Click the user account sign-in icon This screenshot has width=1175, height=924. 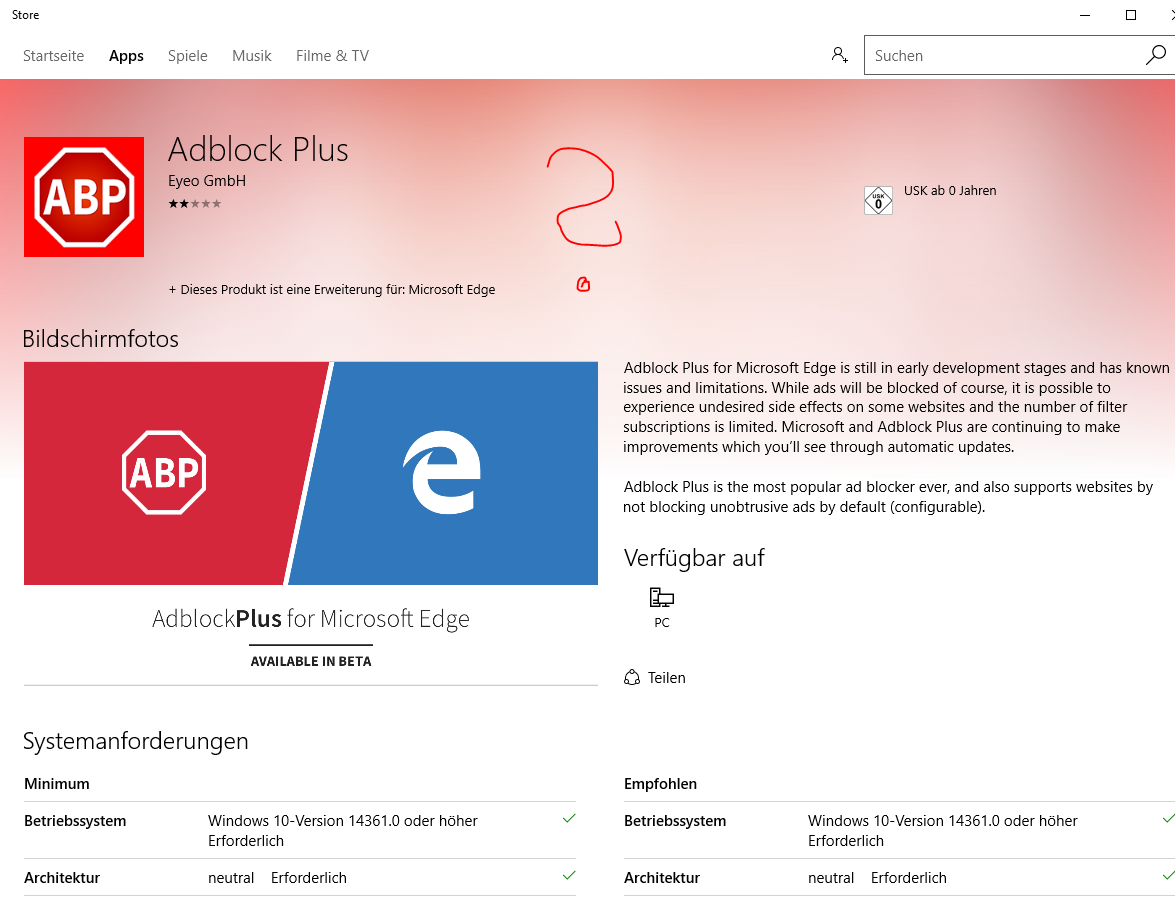pyautogui.click(x=839, y=55)
